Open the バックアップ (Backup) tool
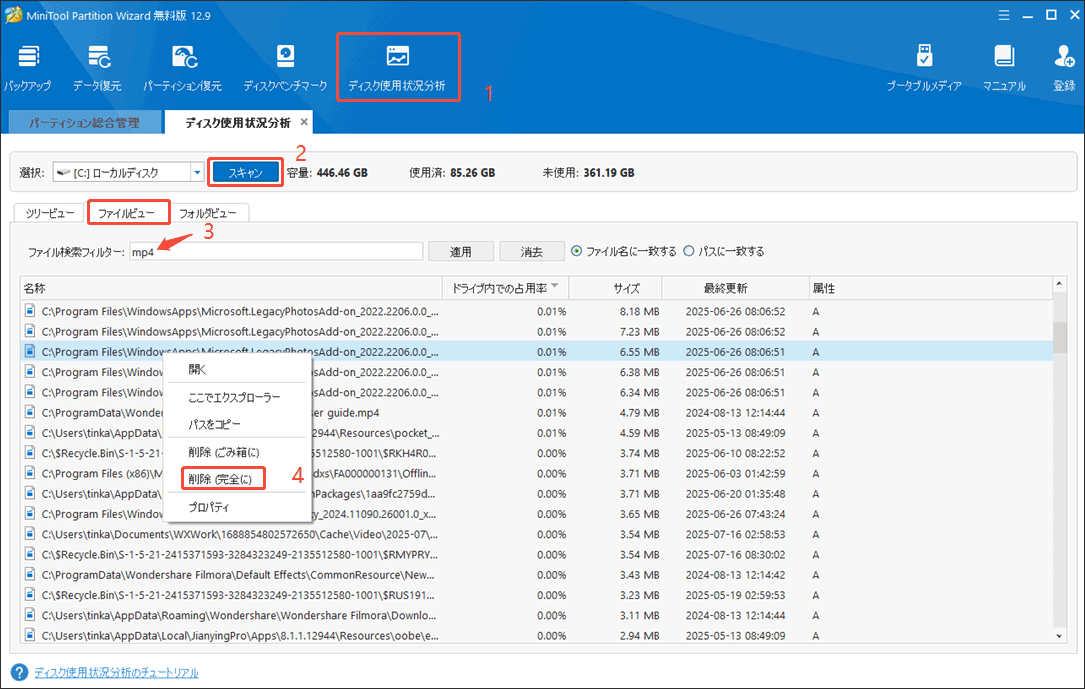 [x=28, y=68]
